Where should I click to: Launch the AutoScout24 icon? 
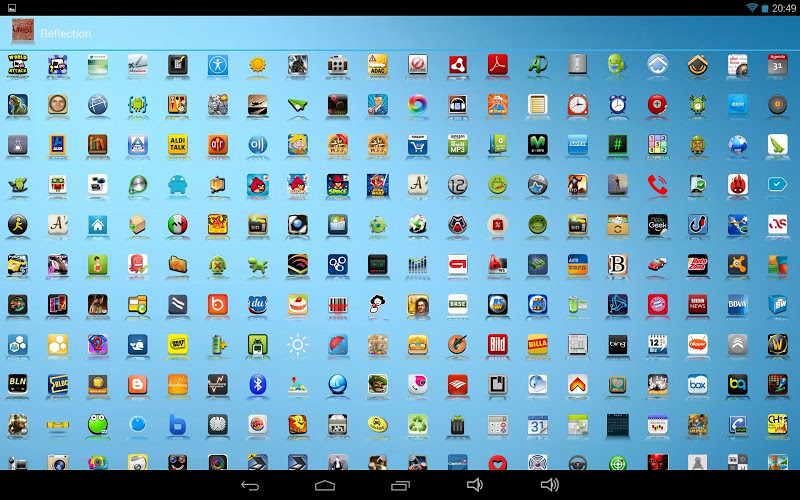pyautogui.click(x=578, y=265)
